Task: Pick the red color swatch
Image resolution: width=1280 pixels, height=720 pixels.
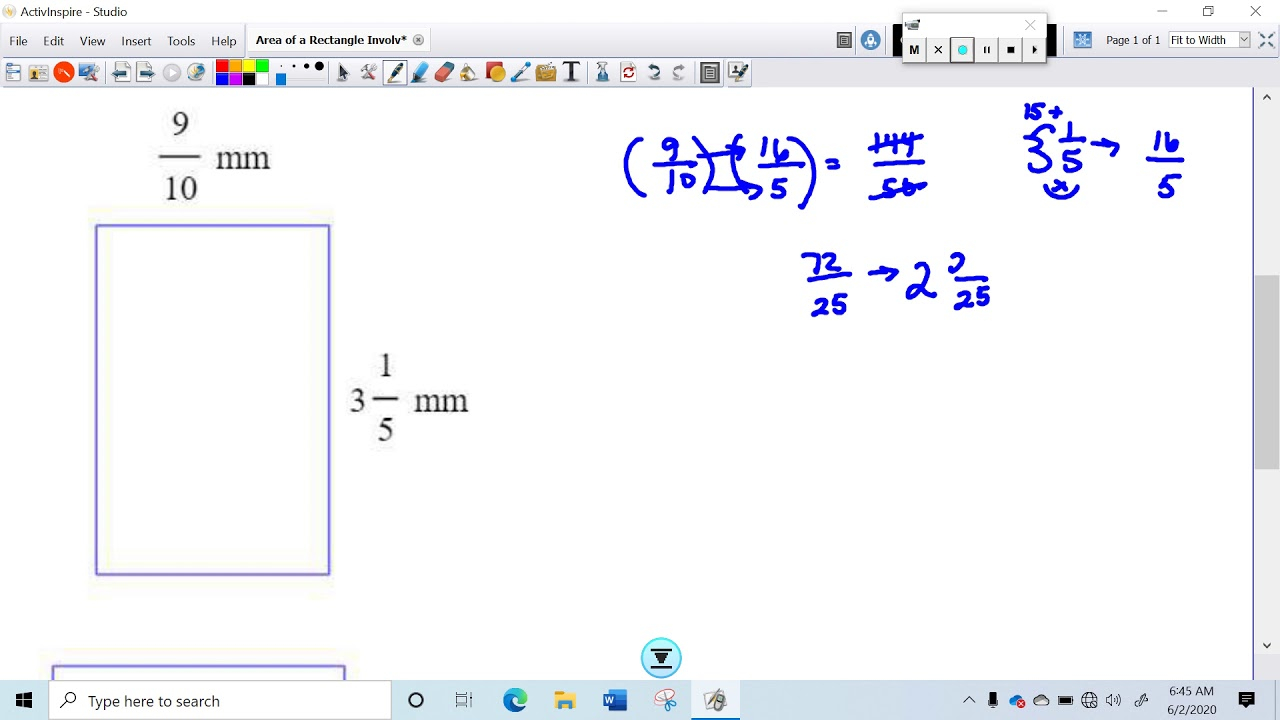Action: 222,66
